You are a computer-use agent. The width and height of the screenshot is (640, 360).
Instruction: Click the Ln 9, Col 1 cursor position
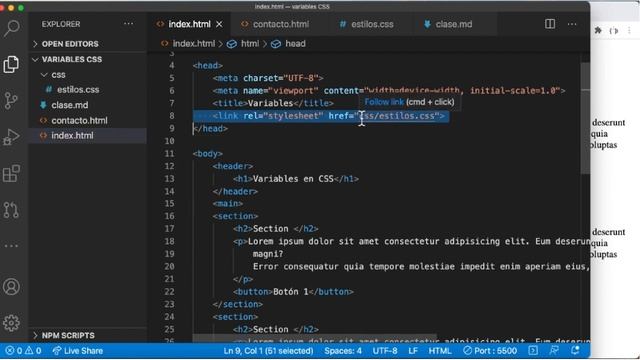(x=268, y=351)
